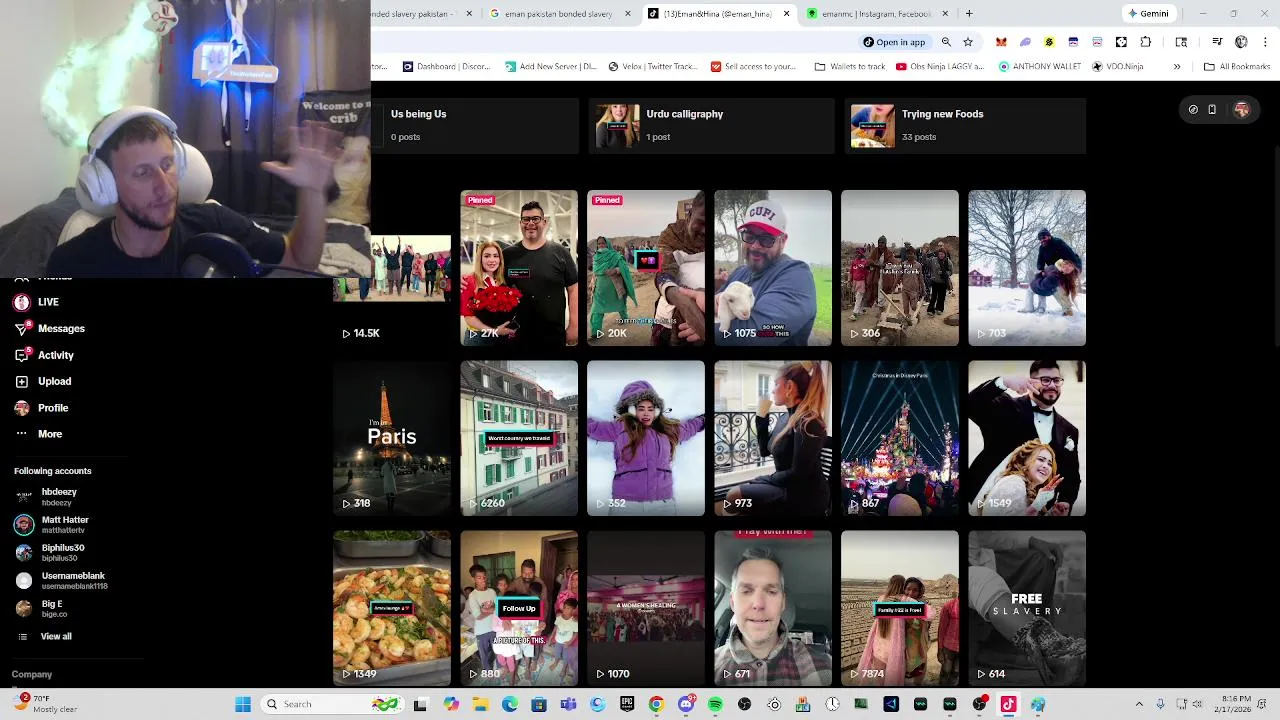Open pinned video with 27K views
The width and height of the screenshot is (1280, 720).
519,268
